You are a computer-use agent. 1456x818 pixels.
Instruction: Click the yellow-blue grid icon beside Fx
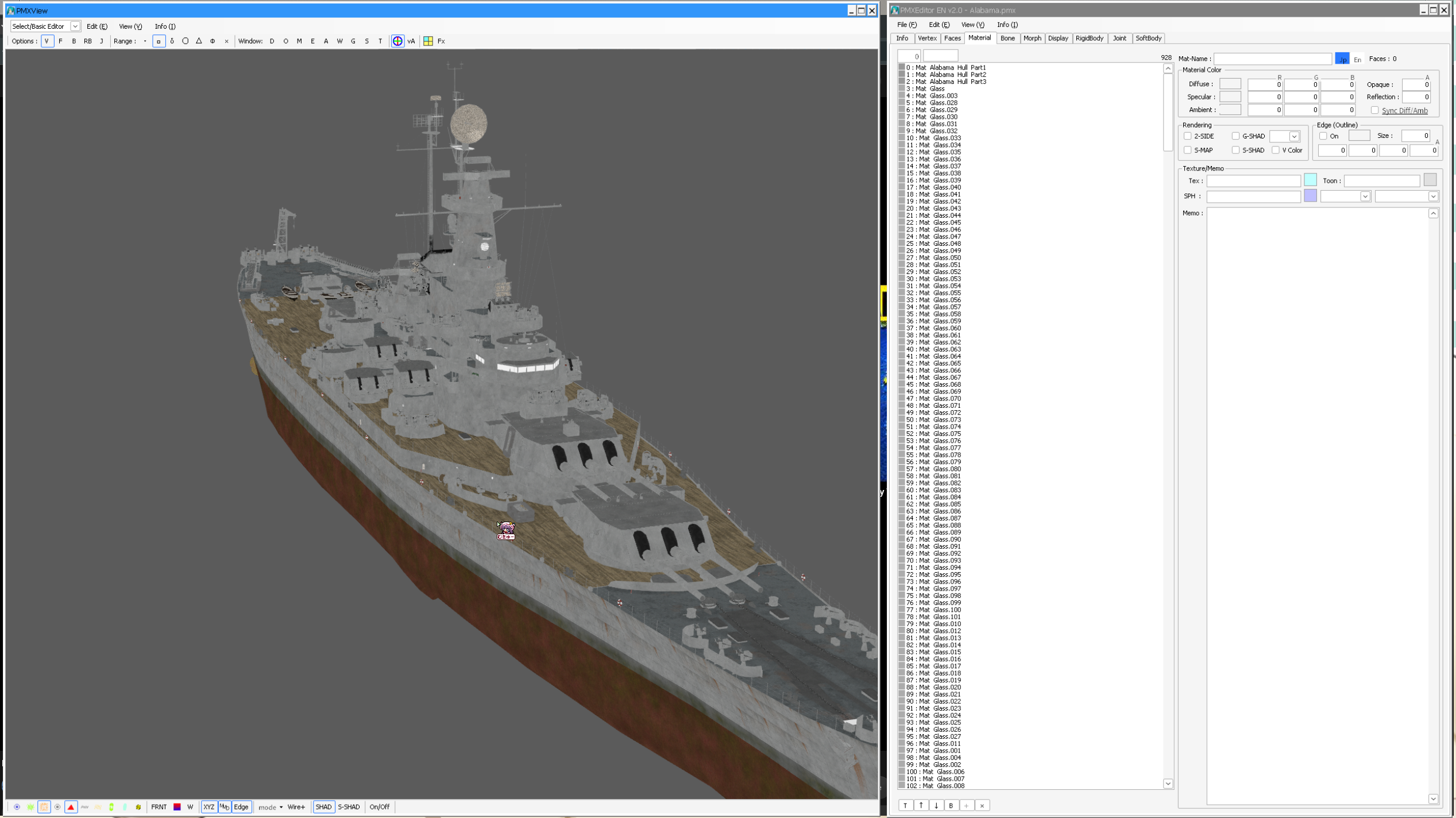[x=428, y=41]
